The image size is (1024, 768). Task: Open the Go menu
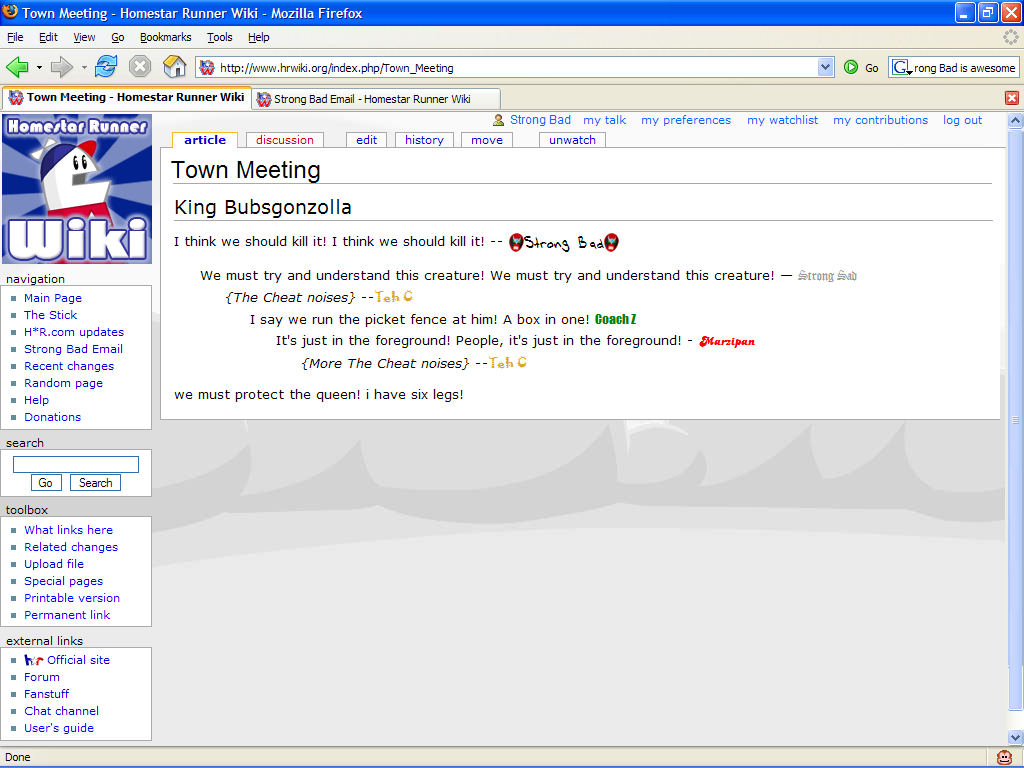118,37
